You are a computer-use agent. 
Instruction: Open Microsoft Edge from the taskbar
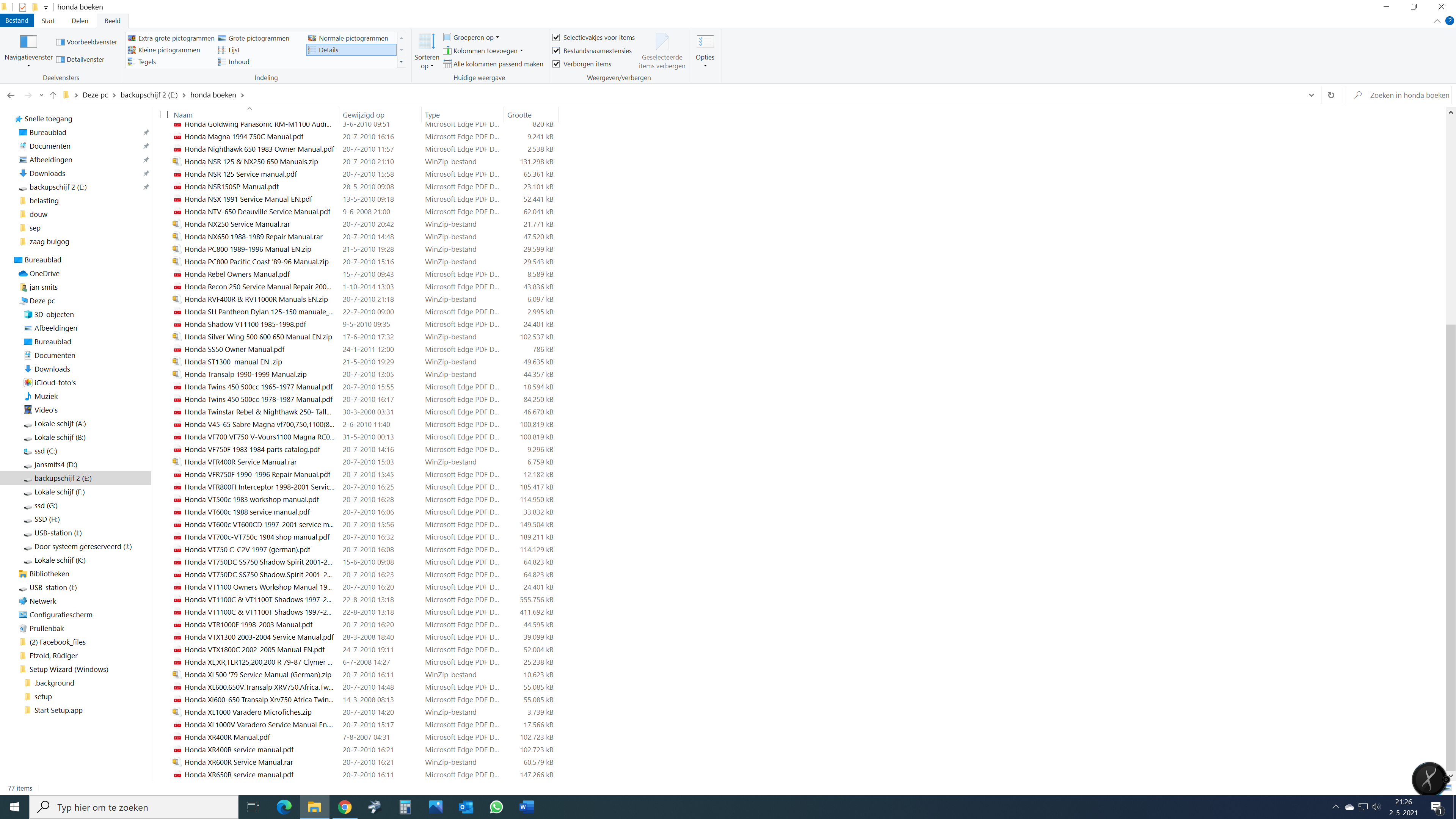[x=284, y=806]
